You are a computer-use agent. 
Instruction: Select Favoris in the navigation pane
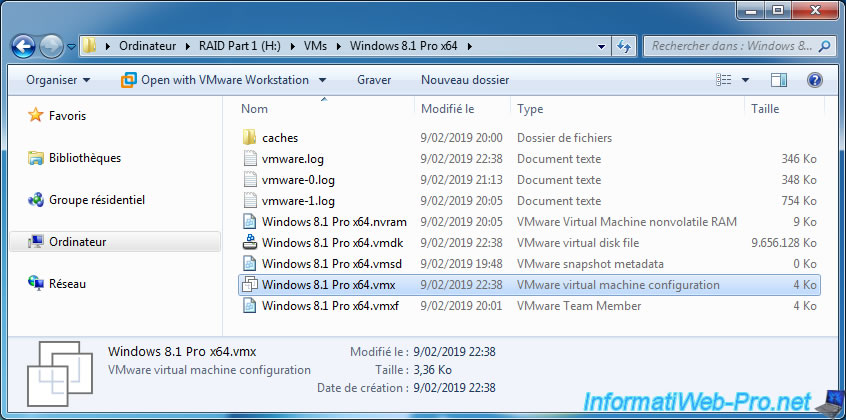click(x=67, y=116)
